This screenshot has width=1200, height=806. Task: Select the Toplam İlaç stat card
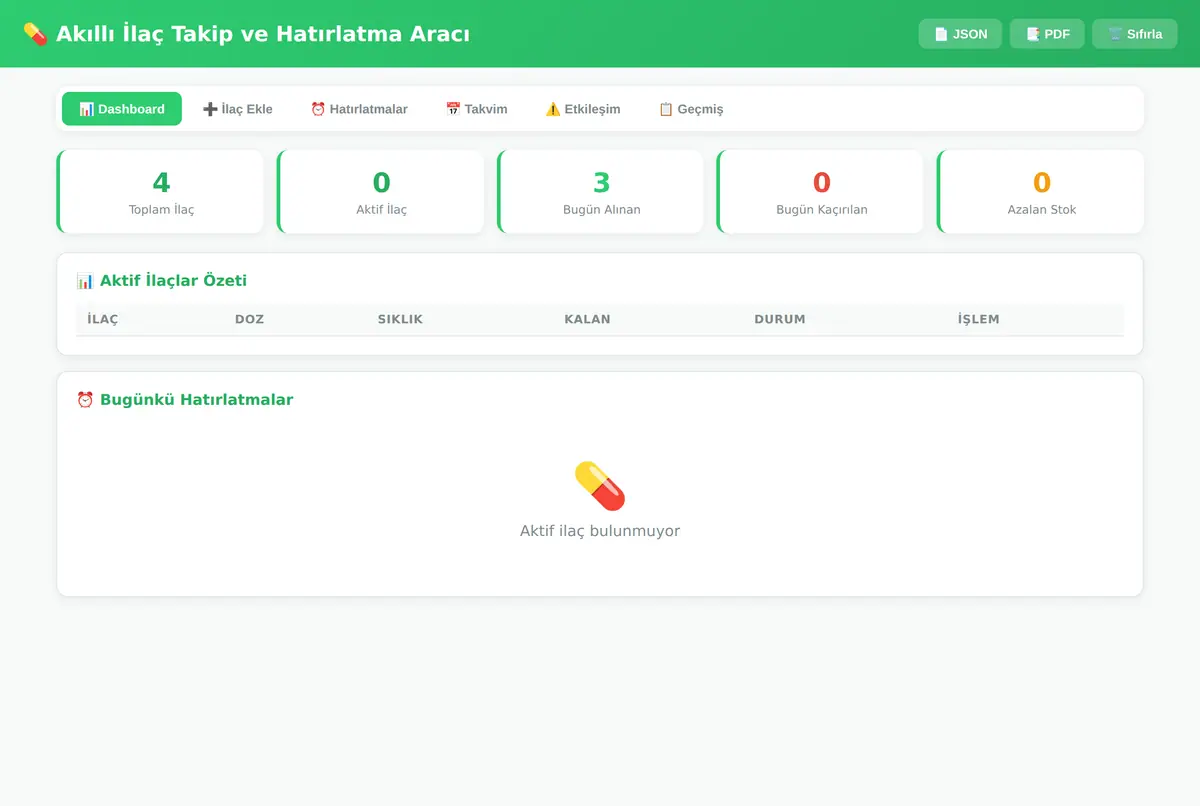(x=160, y=192)
